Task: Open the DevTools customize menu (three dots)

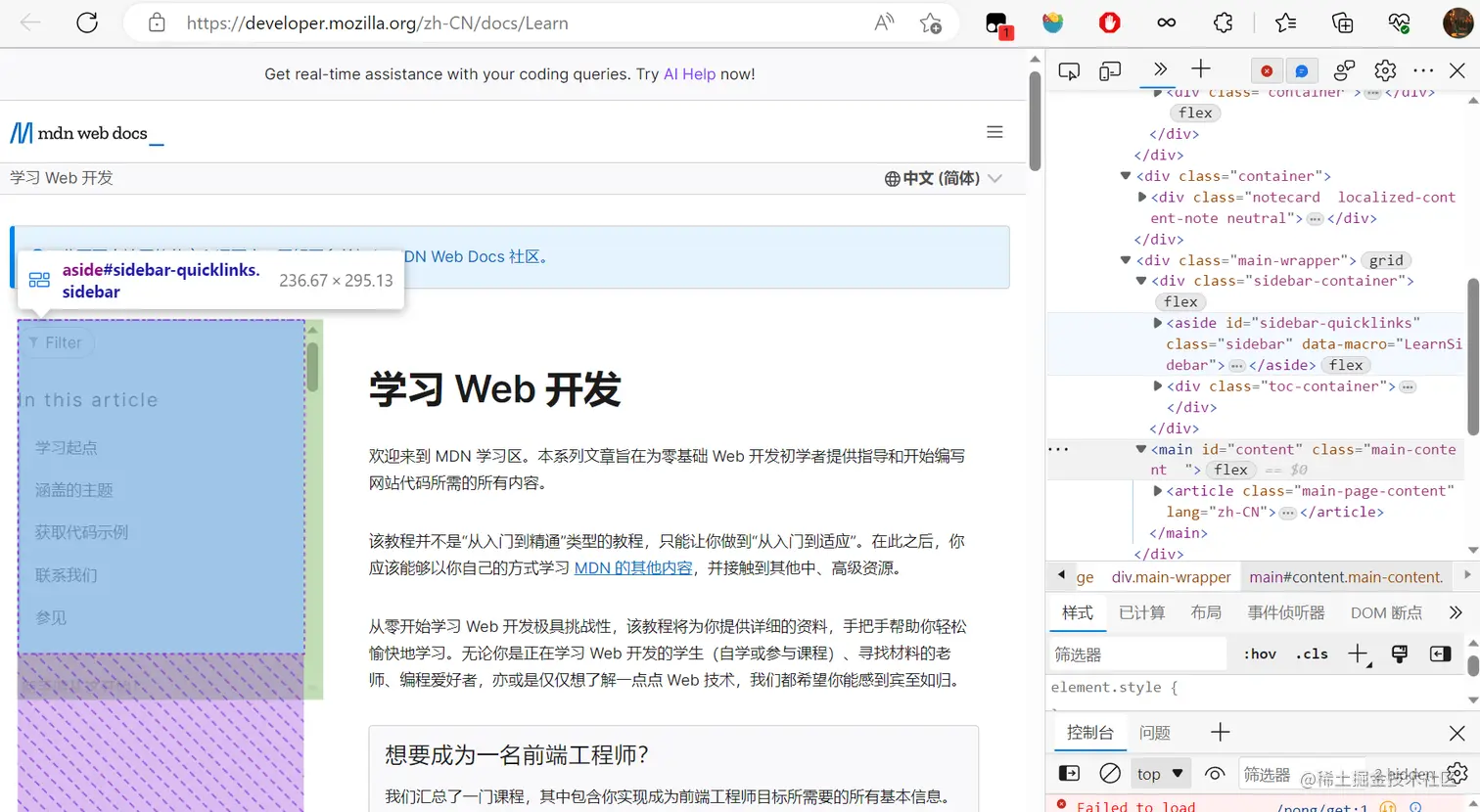Action: [x=1423, y=70]
